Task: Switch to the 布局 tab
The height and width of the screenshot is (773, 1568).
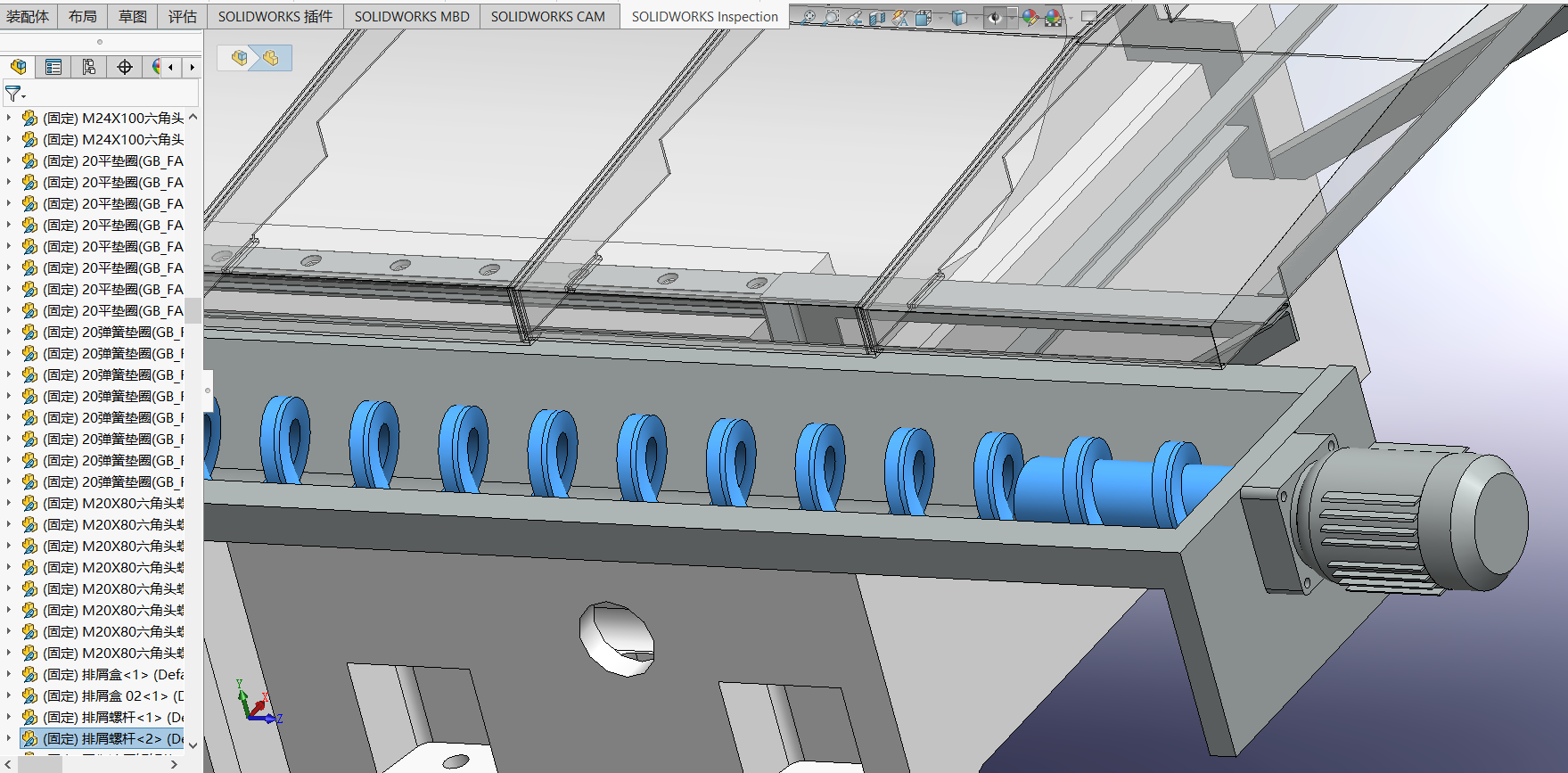Action: [83, 16]
